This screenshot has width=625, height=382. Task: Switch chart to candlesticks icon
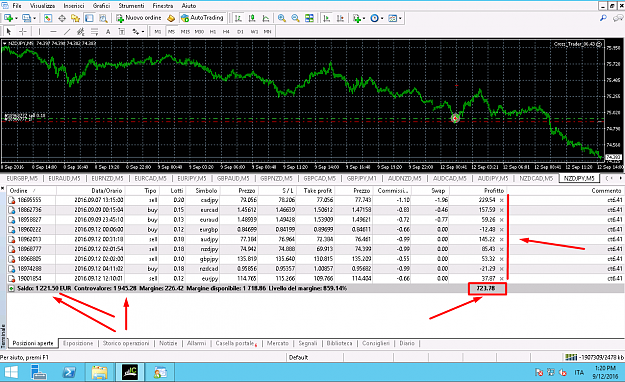pos(252,18)
